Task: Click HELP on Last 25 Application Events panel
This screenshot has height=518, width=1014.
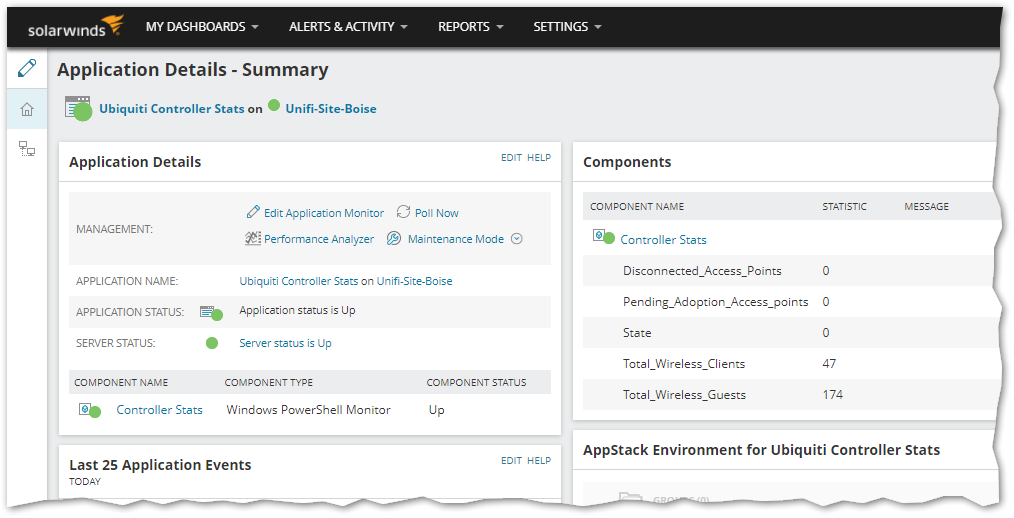Action: 539,460
